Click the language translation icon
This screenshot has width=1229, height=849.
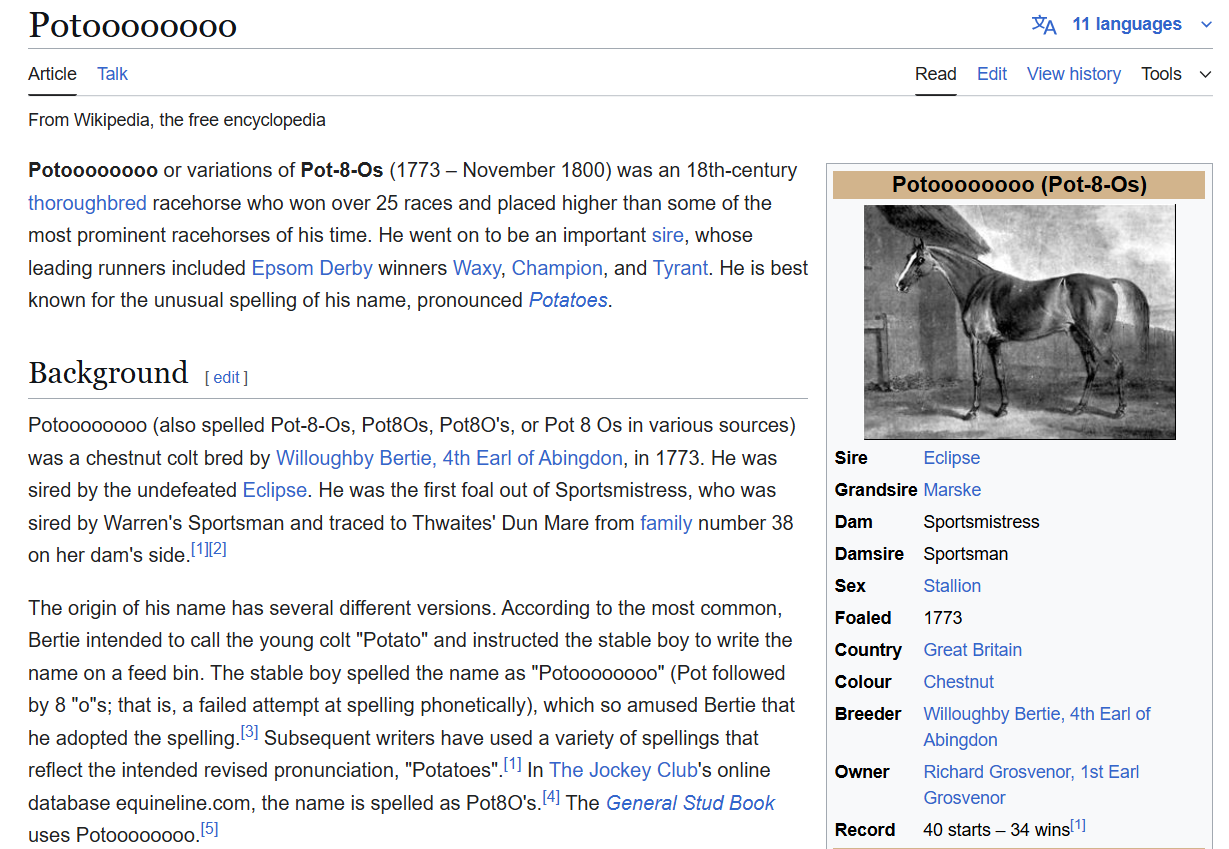coord(1044,24)
